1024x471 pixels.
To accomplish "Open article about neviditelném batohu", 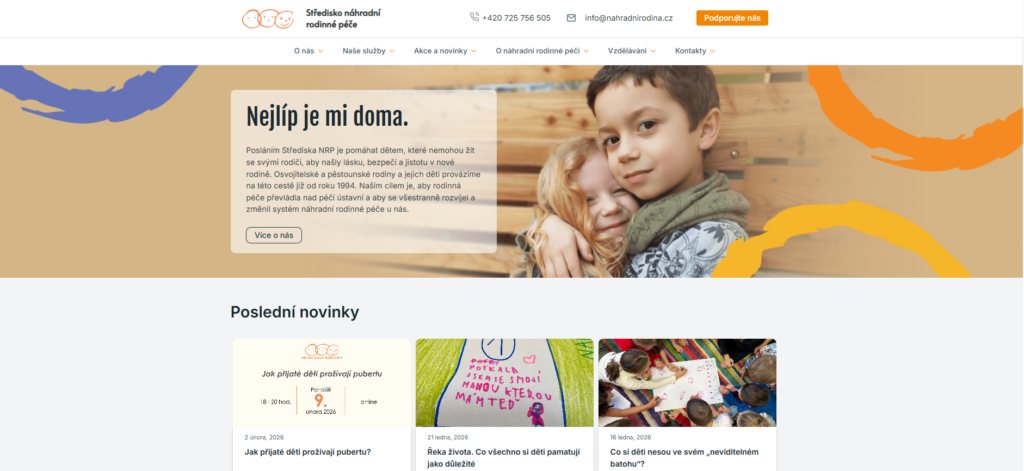I will 684,458.
